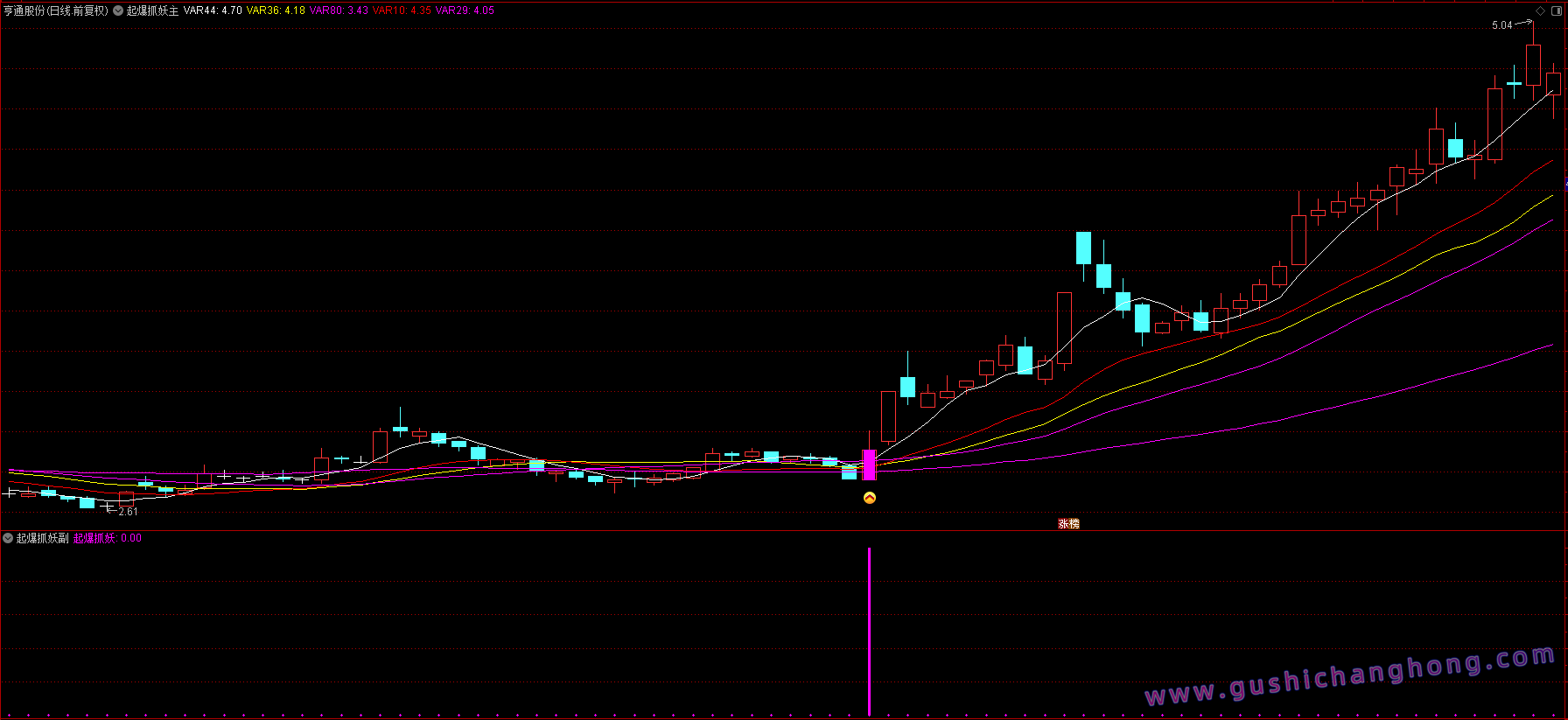Click the magenta VAR80 indicator label
Viewport: 1568px width, 720px height.
[339, 10]
